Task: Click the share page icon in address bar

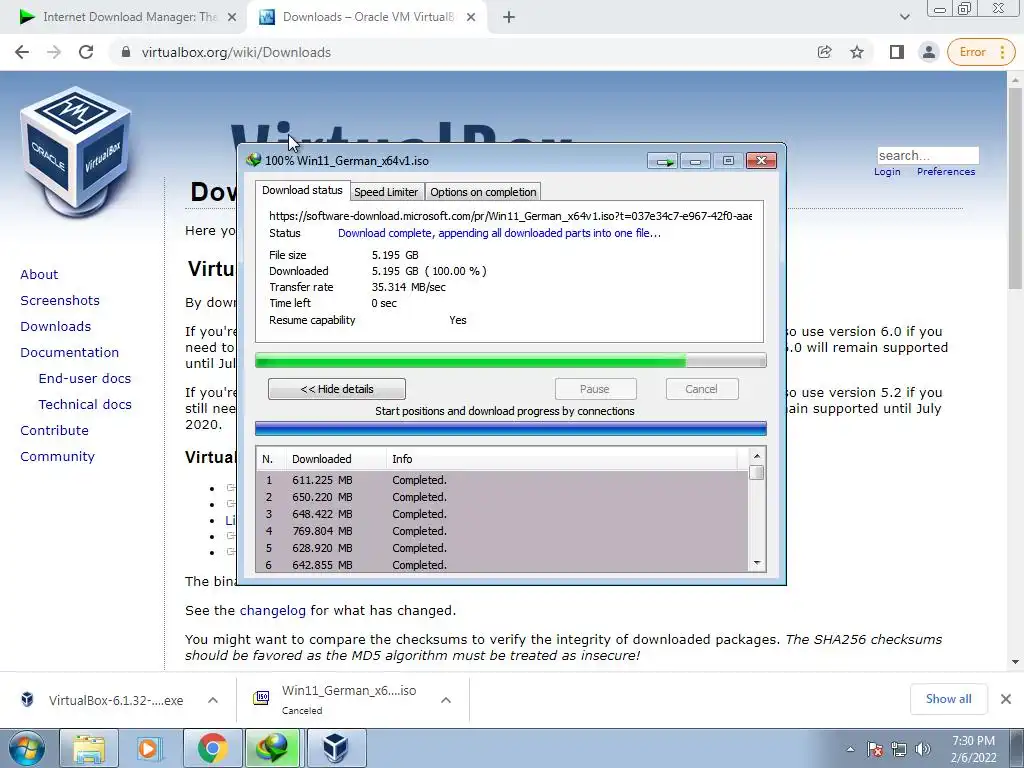Action: 825,52
